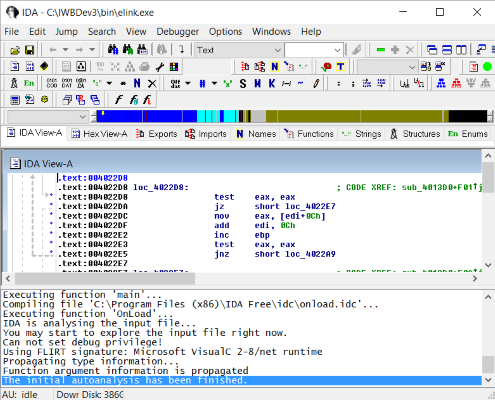This screenshot has height=400, width=495.
Task: Open the Jump menu
Action: click(66, 32)
